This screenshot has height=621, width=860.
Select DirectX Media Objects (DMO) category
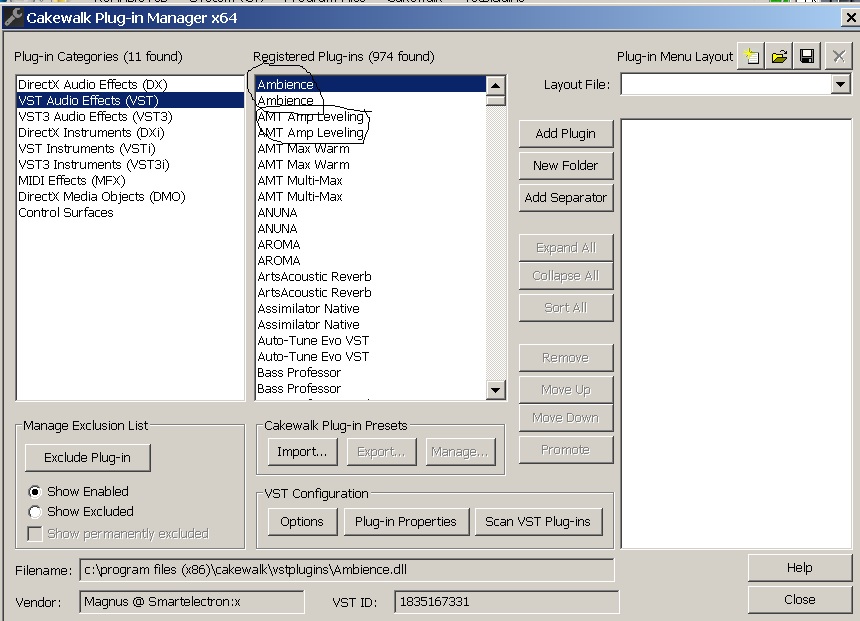(x=130, y=196)
